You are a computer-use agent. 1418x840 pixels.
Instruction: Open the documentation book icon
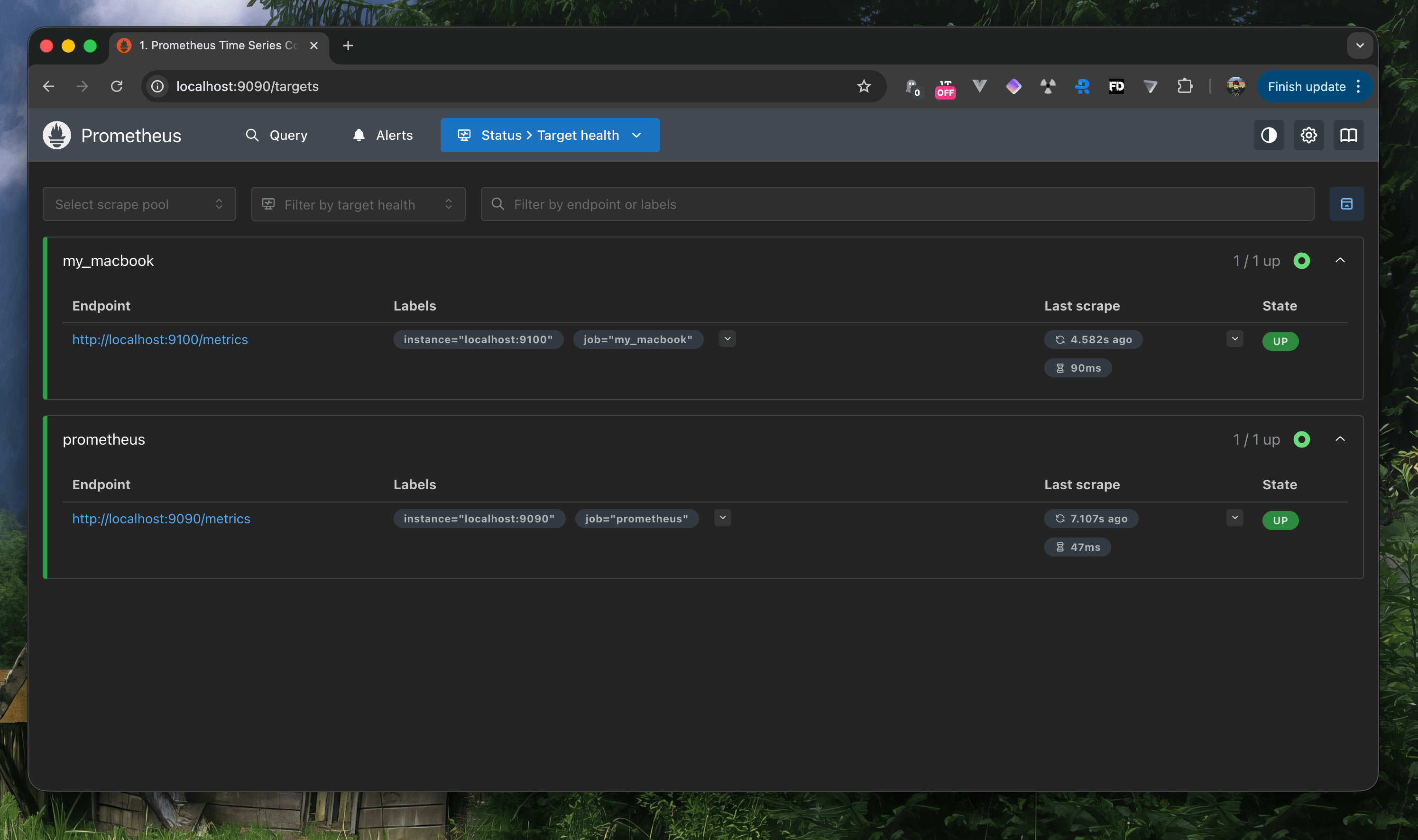(1348, 135)
